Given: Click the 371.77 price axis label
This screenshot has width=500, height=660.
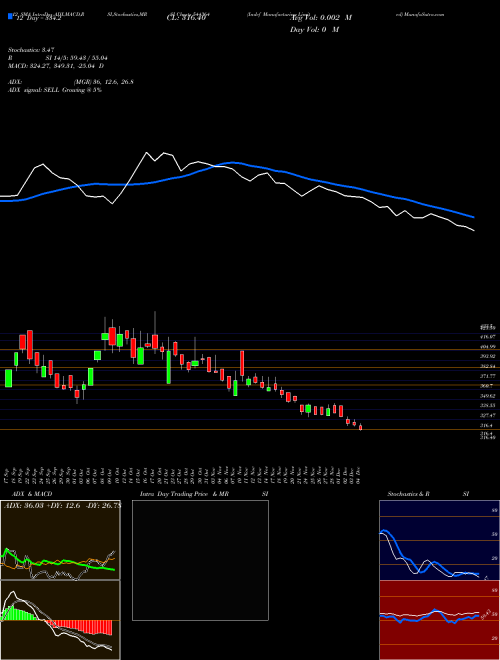Looking at the screenshot, I should [x=487, y=375].
